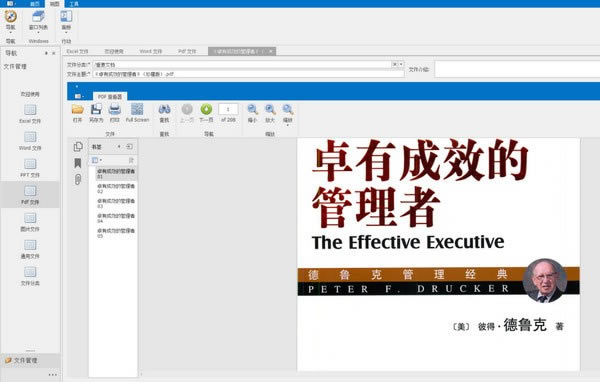The width and height of the screenshot is (600, 382).
Task: Open 文件分类 in navigation sidebar
Action: pos(30,276)
